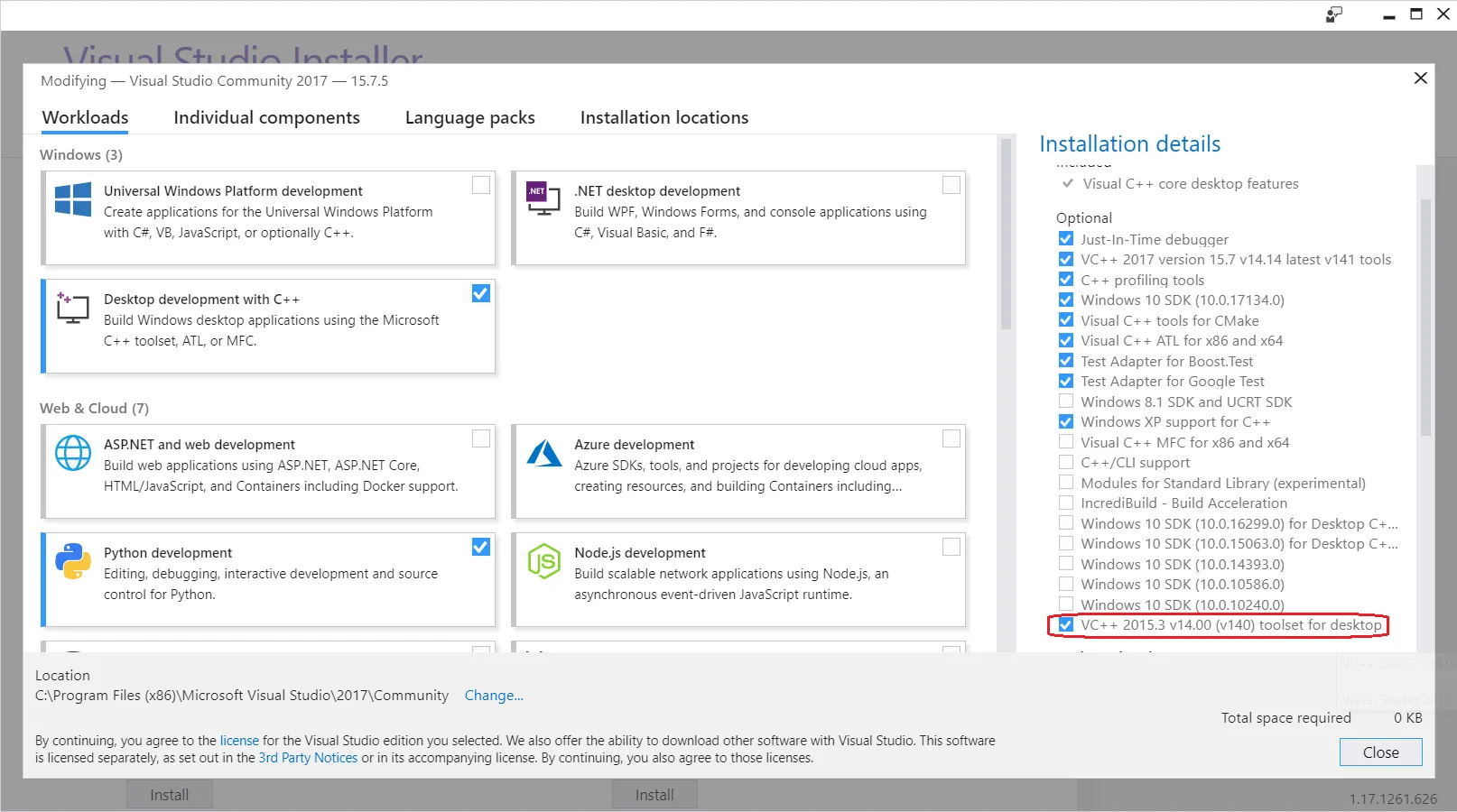The width and height of the screenshot is (1457, 812).
Task: Click the installer version 1.17.1261.626 text
Action: coord(1393,799)
